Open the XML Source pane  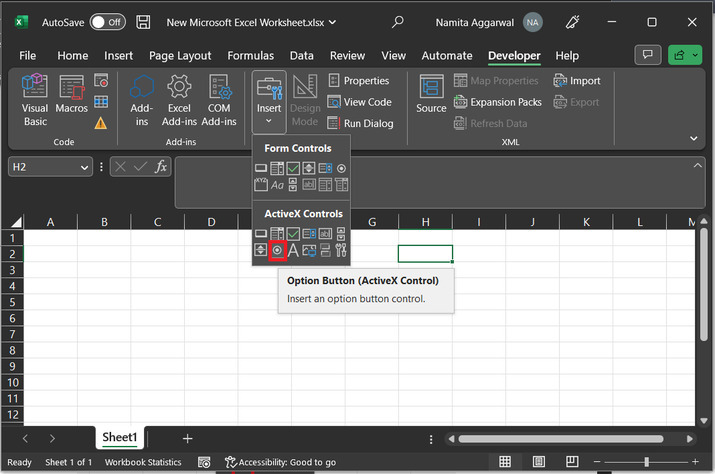(431, 95)
